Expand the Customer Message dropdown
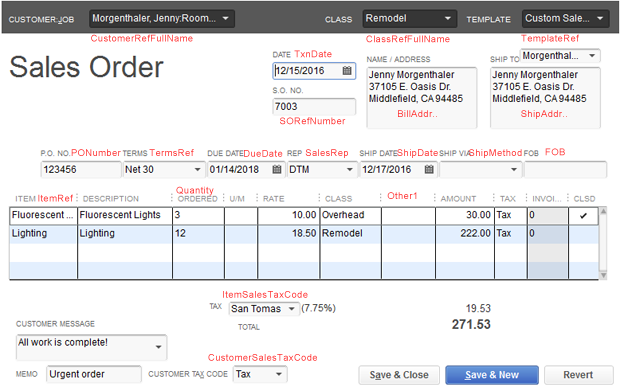 [158, 347]
